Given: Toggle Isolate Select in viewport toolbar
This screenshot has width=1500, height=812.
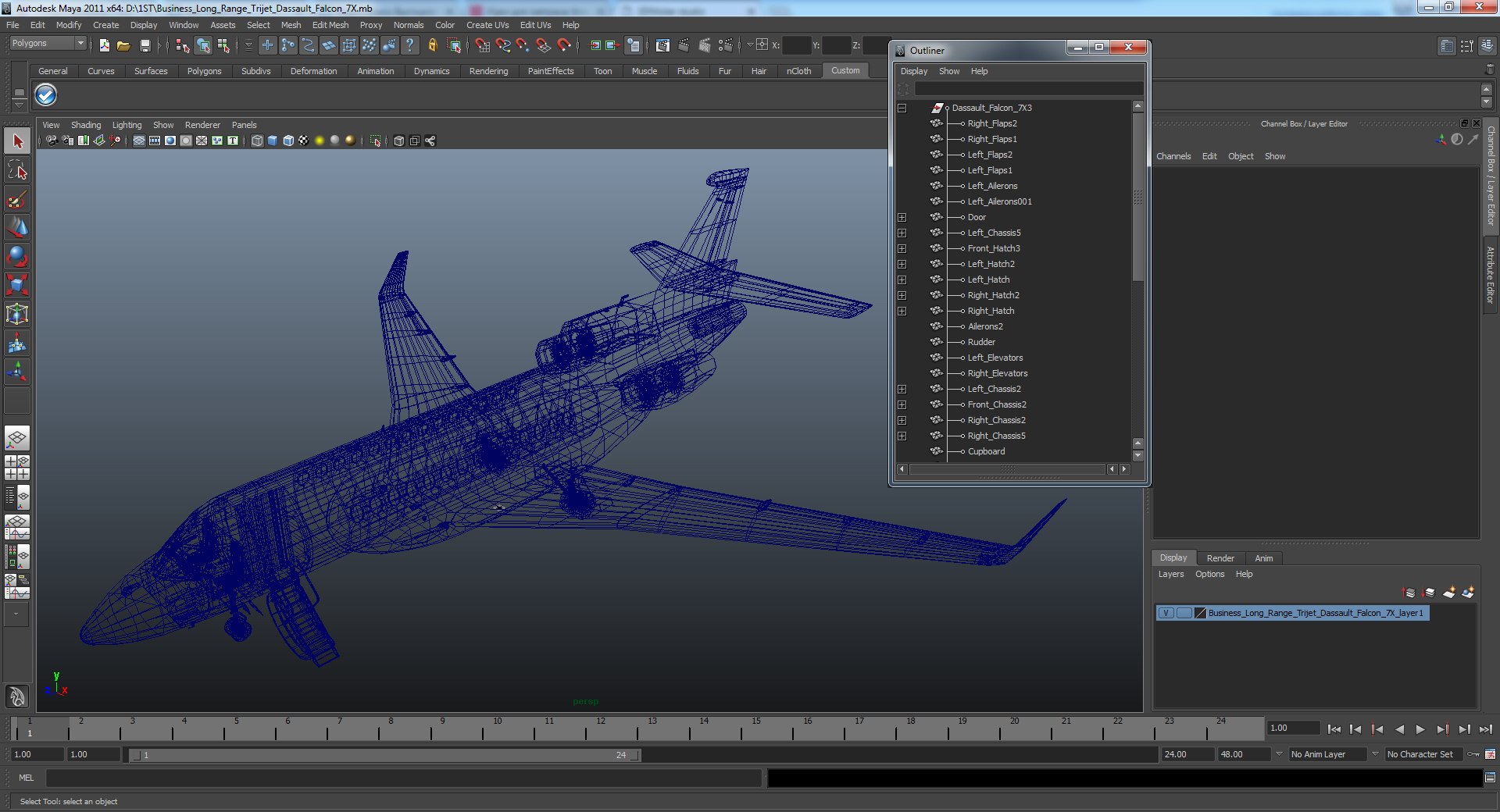Looking at the screenshot, I should (376, 141).
